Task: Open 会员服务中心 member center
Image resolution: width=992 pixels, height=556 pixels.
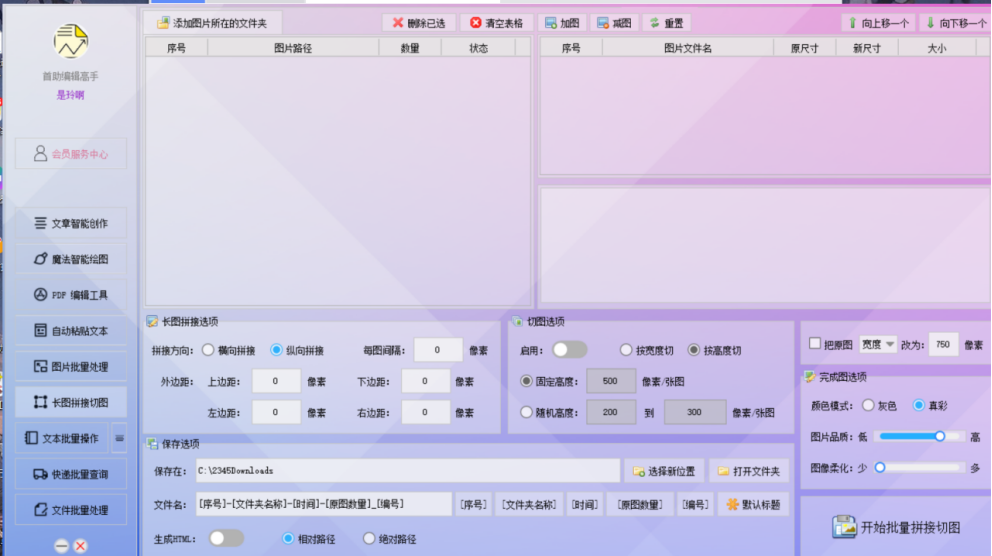Action: tap(71, 154)
